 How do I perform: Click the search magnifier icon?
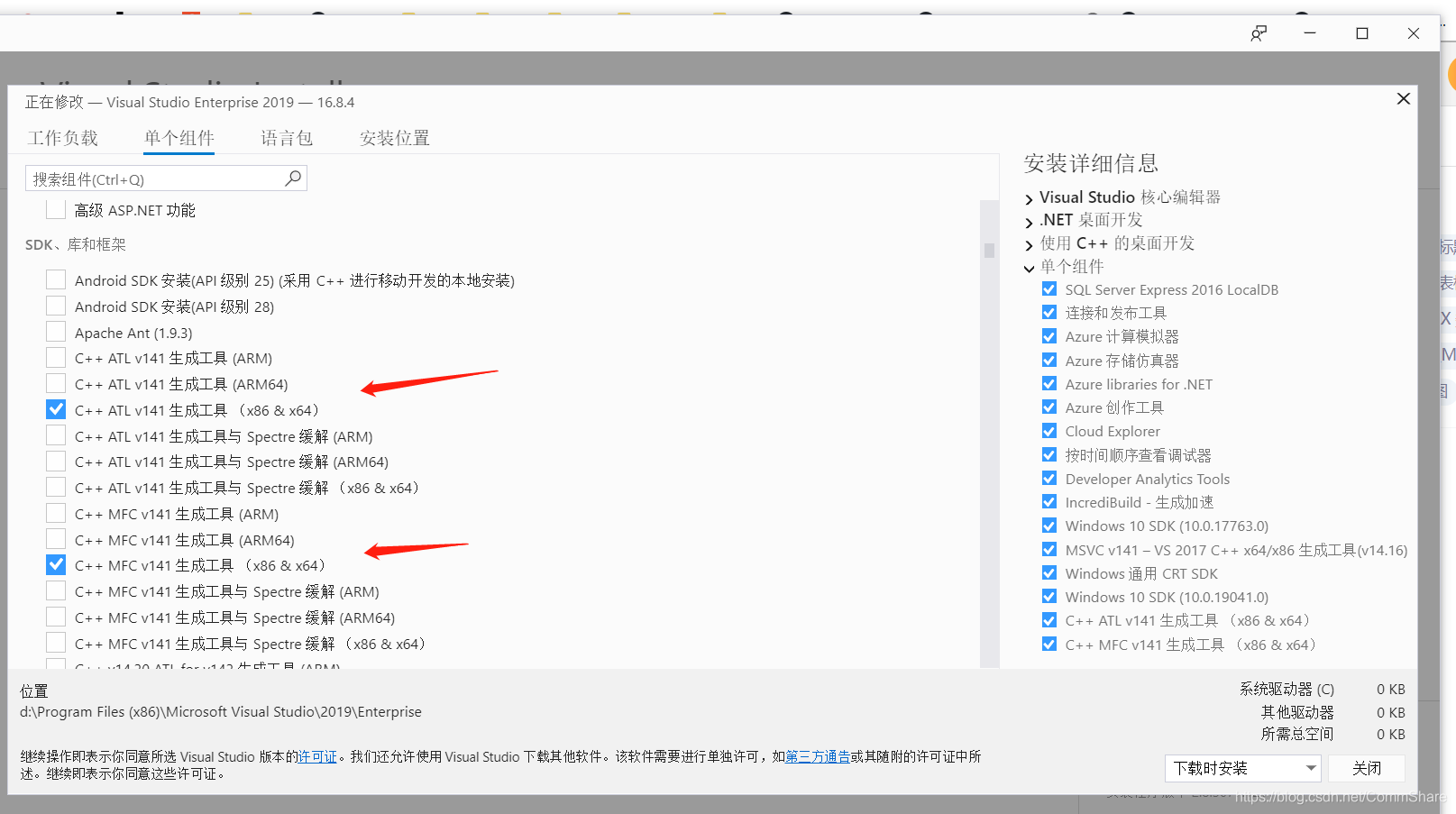tap(293, 178)
